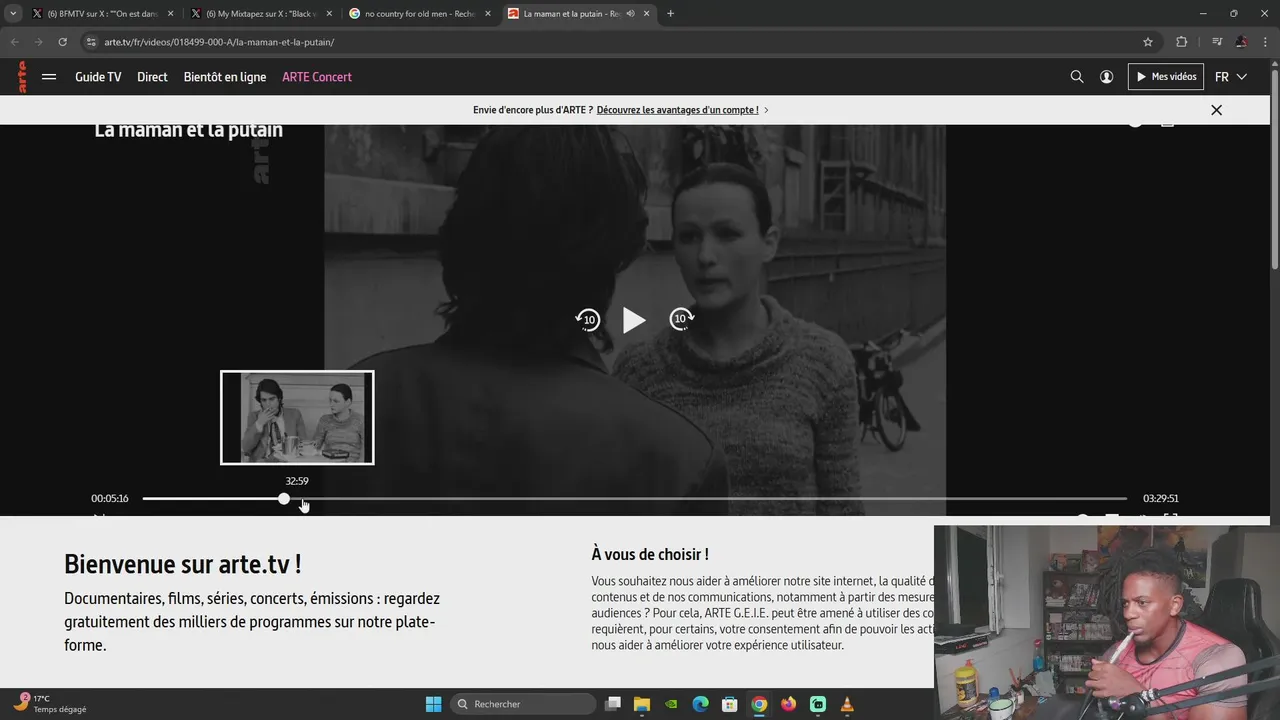Viewport: 1280px width, 720px height.
Task: Open the green Streamlabs taskbar icon
Action: pos(818,704)
